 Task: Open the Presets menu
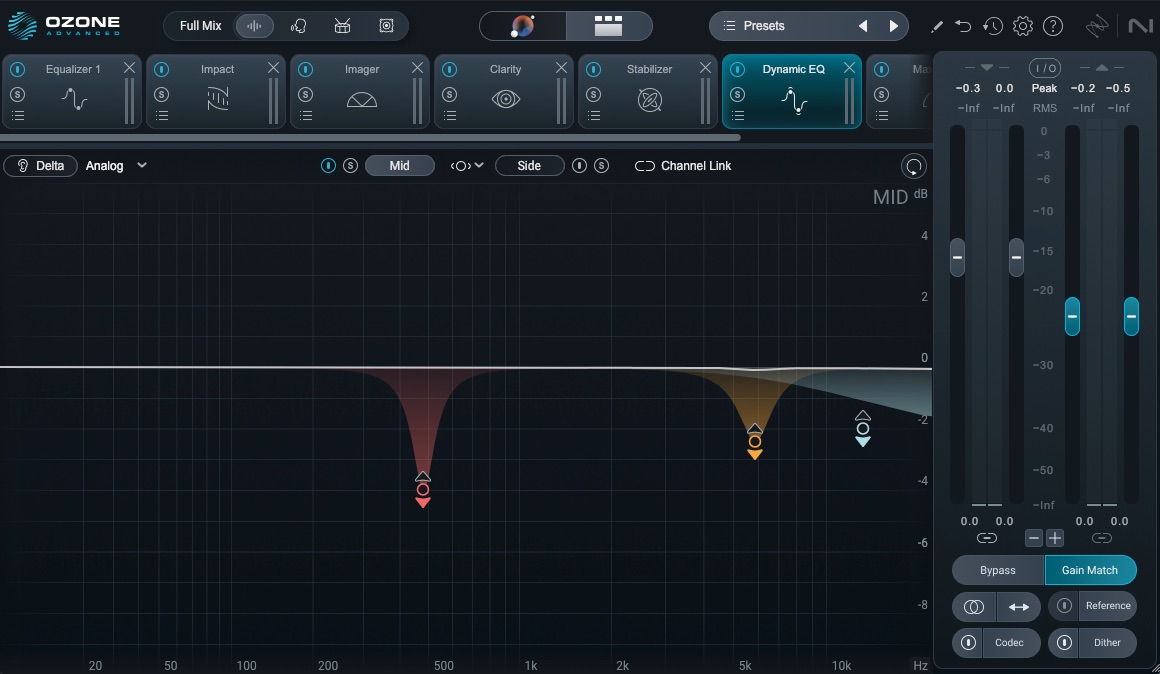(780, 26)
